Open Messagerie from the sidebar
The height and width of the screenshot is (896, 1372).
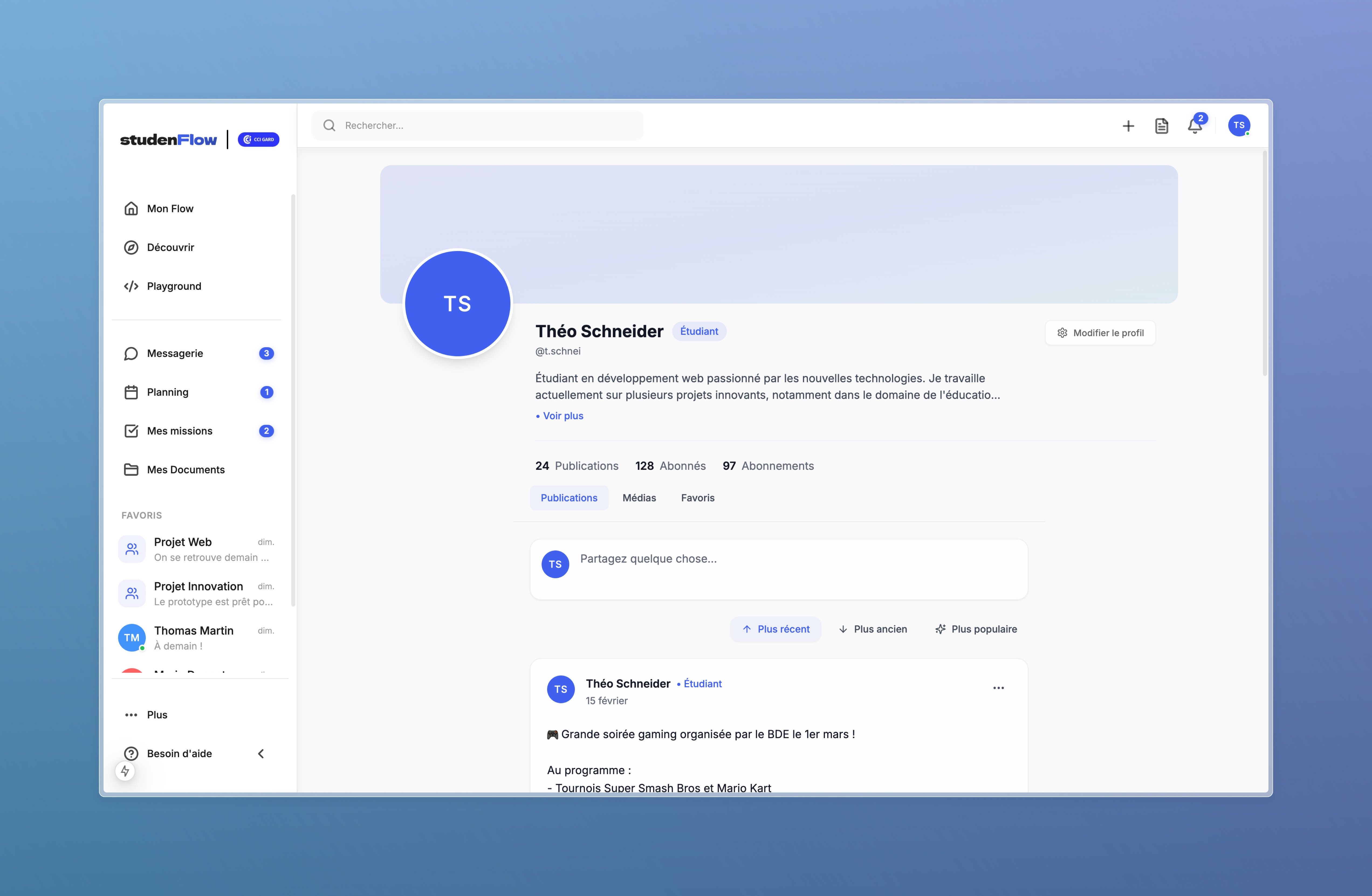(x=175, y=353)
